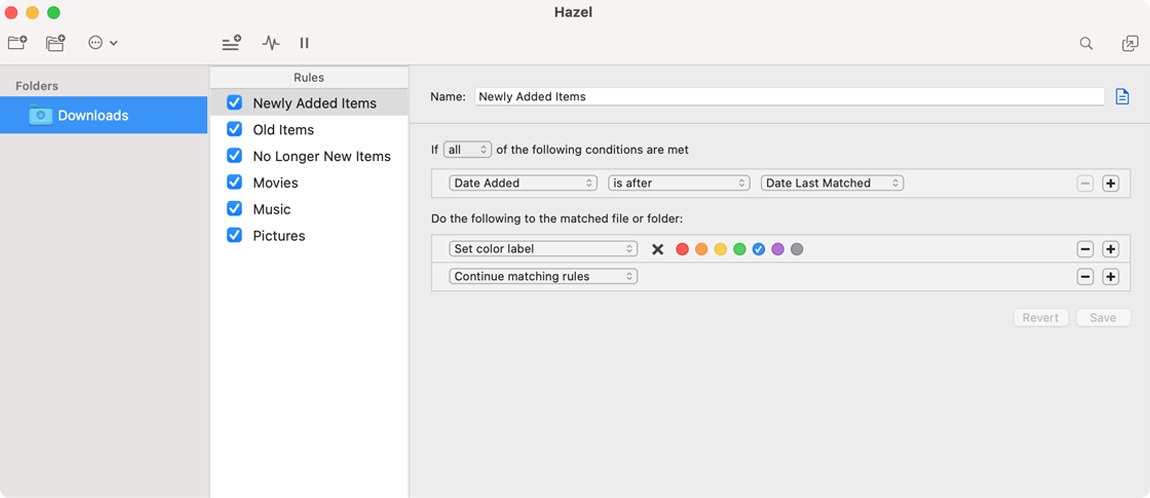
Task: Click the rule Name text field
Action: 789,96
